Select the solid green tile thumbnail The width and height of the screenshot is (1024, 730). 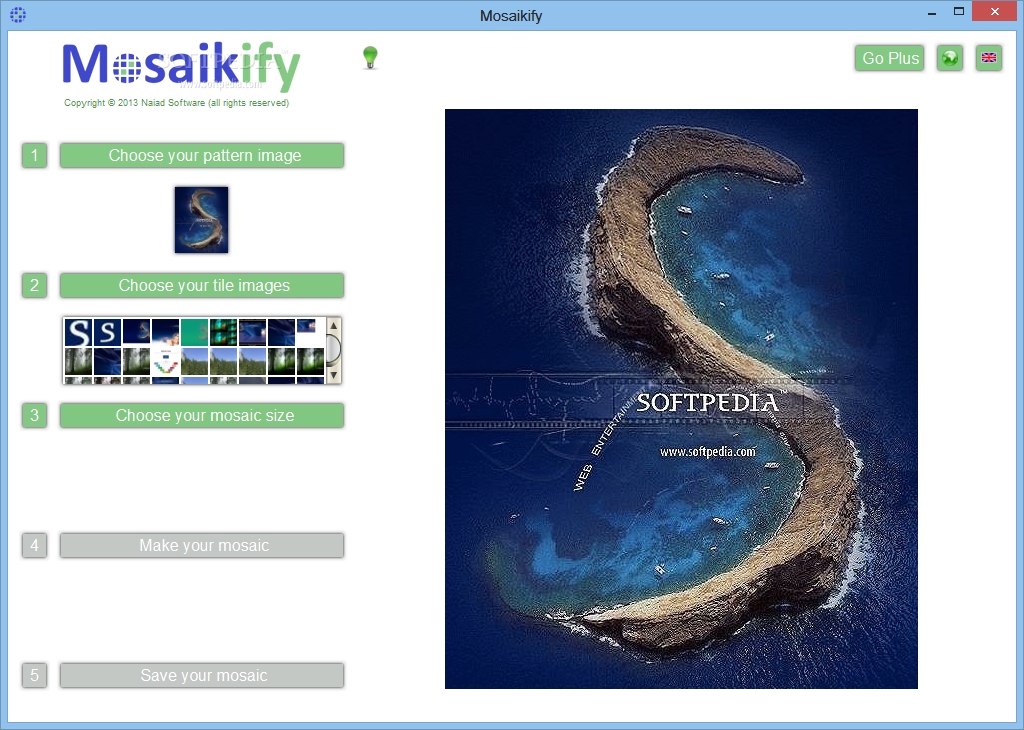pos(195,332)
